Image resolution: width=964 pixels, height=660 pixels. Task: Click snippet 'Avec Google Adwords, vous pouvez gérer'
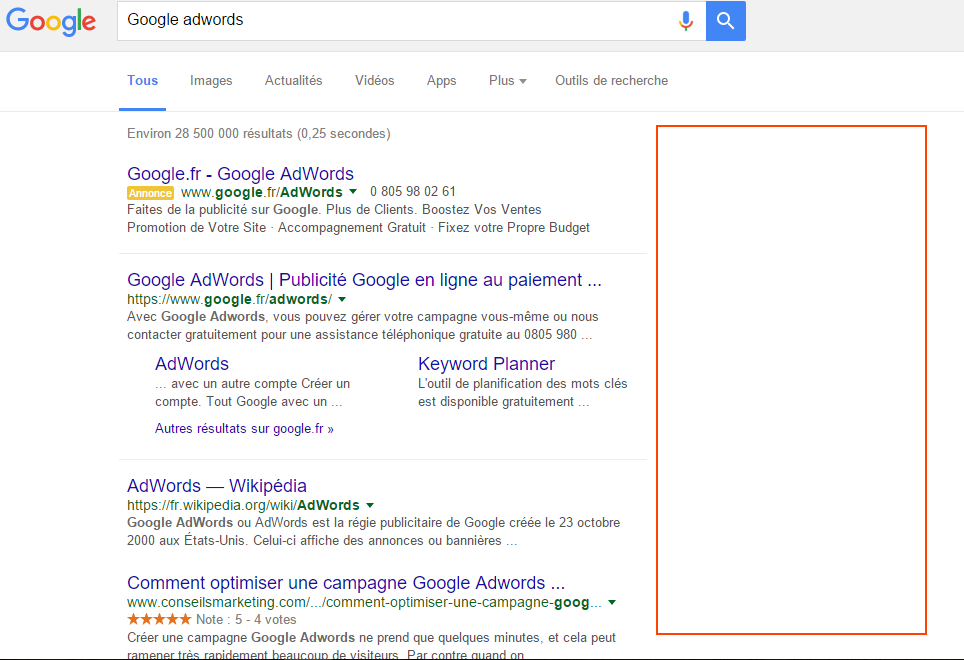coord(363,326)
